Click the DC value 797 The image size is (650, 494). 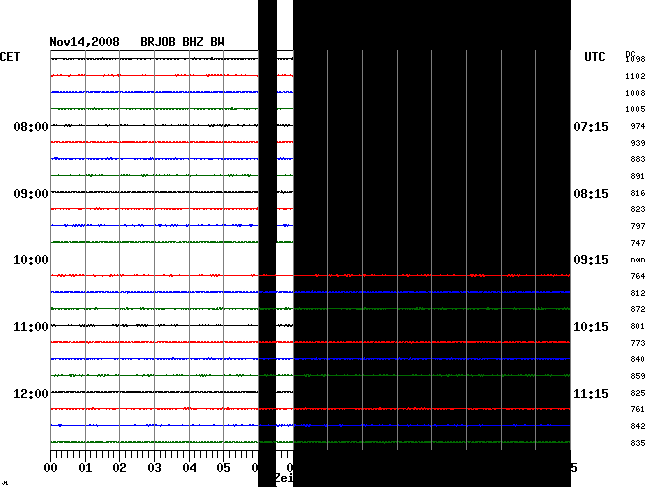(638, 226)
